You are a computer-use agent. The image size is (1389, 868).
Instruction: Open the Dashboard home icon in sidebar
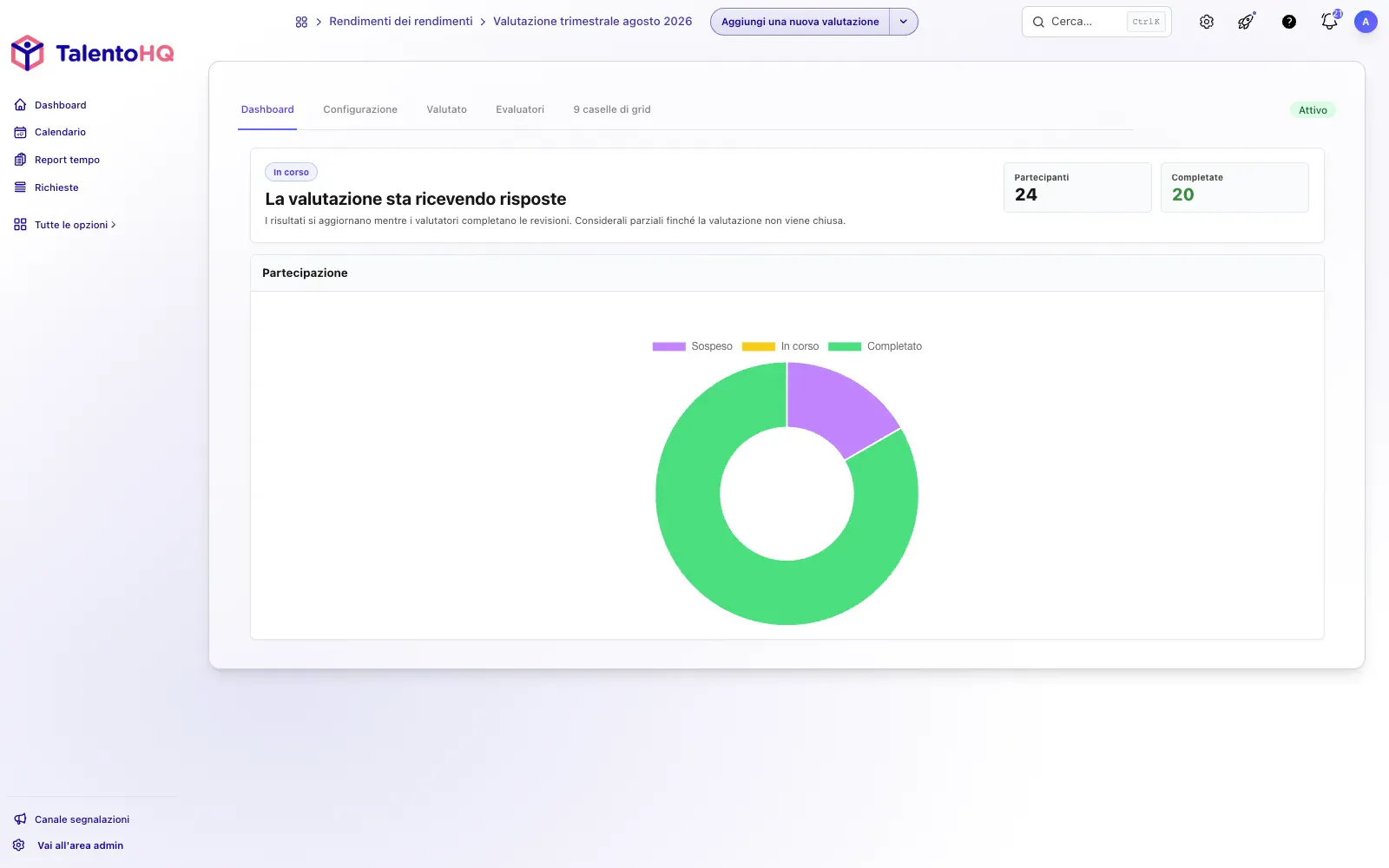(20, 105)
